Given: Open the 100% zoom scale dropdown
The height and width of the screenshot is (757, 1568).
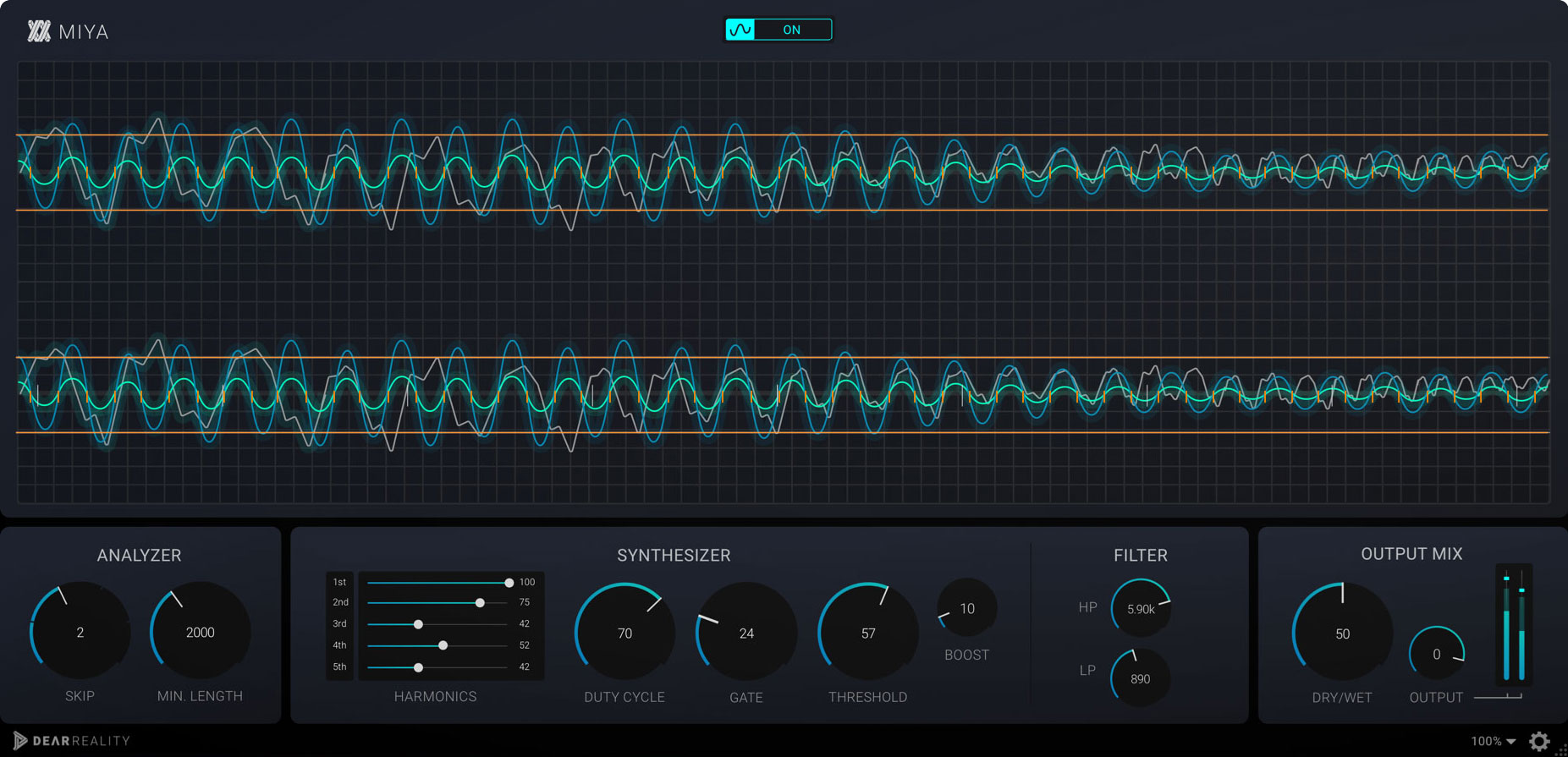Looking at the screenshot, I should tap(1494, 742).
